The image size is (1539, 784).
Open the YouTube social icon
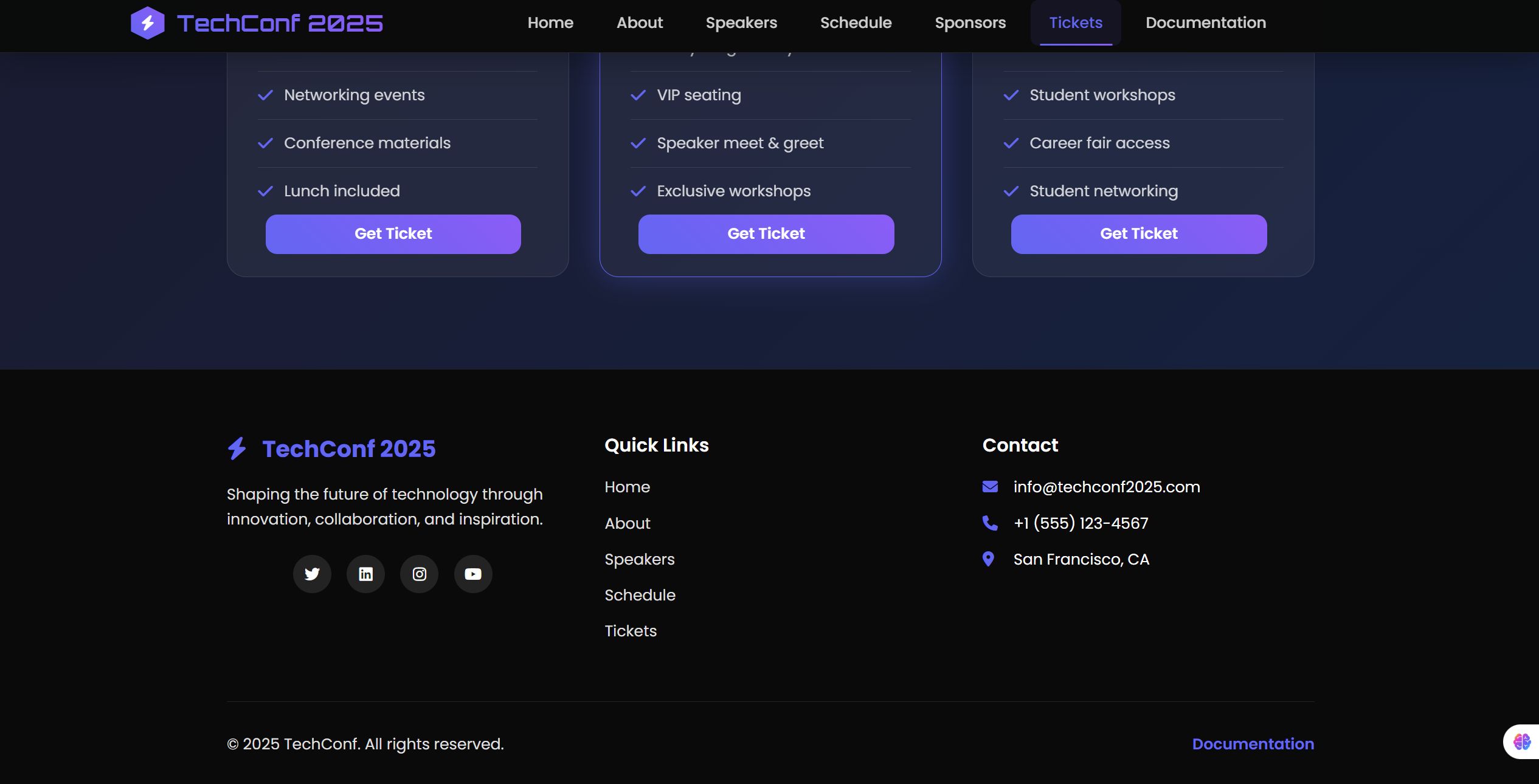coord(473,574)
